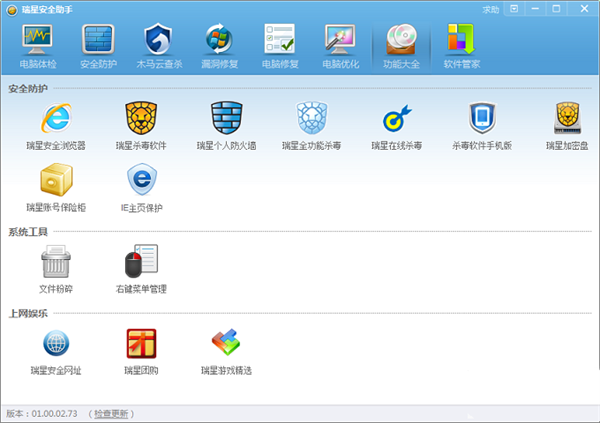Open 瑞星账号保险柜 yellow safe icon
This screenshot has height=423, width=600.
point(56,180)
